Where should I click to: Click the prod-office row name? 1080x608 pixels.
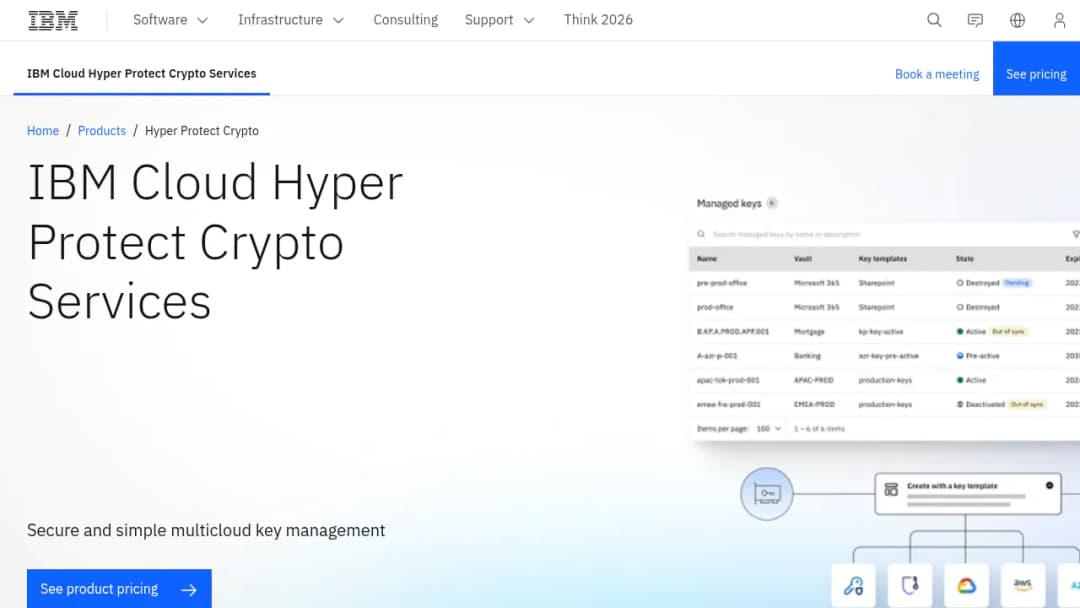[715, 307]
